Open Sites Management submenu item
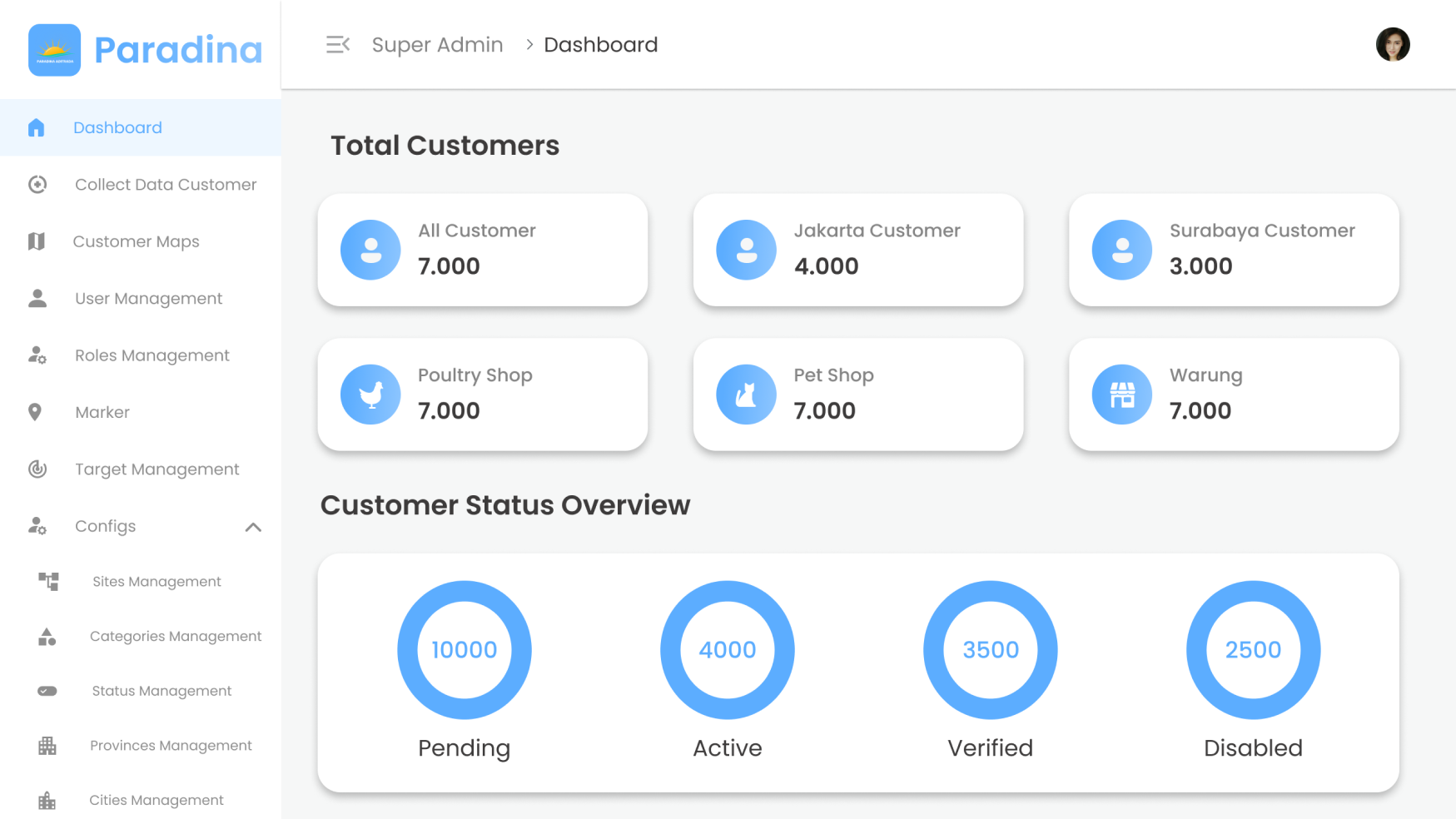Image resolution: width=1456 pixels, height=819 pixels. click(x=157, y=582)
